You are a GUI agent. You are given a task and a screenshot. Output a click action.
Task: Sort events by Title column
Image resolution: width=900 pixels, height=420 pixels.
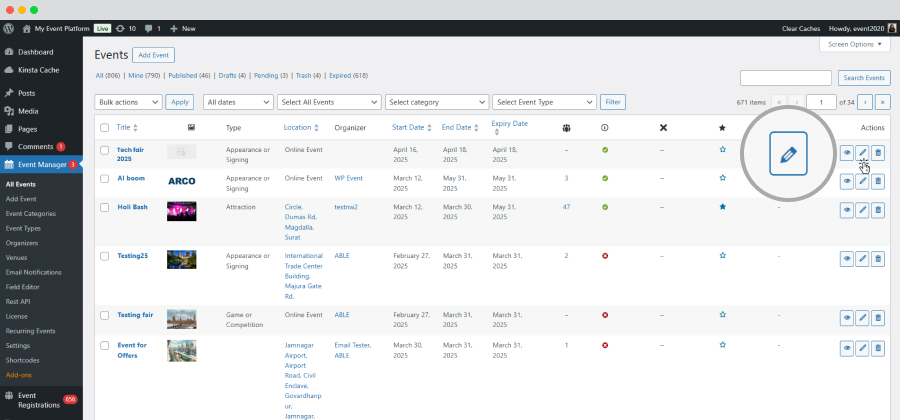127,127
